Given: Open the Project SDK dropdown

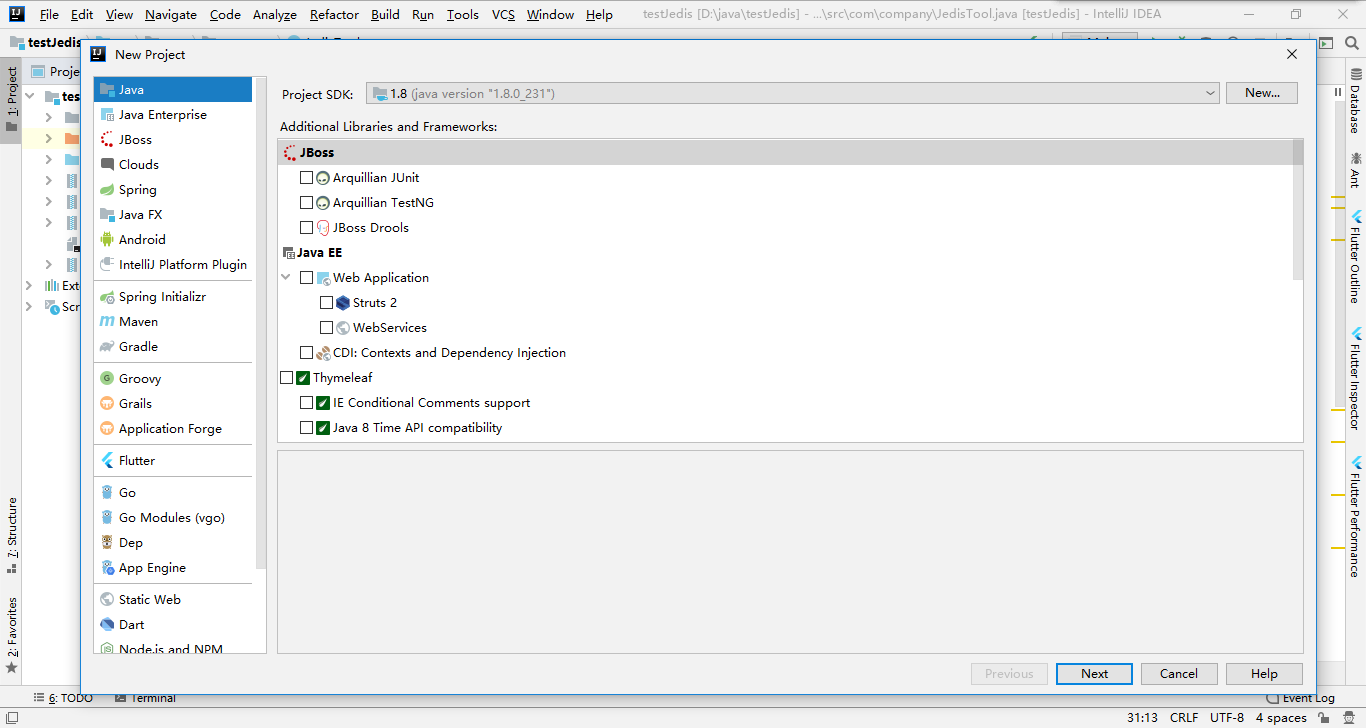Looking at the screenshot, I should pos(1210,92).
